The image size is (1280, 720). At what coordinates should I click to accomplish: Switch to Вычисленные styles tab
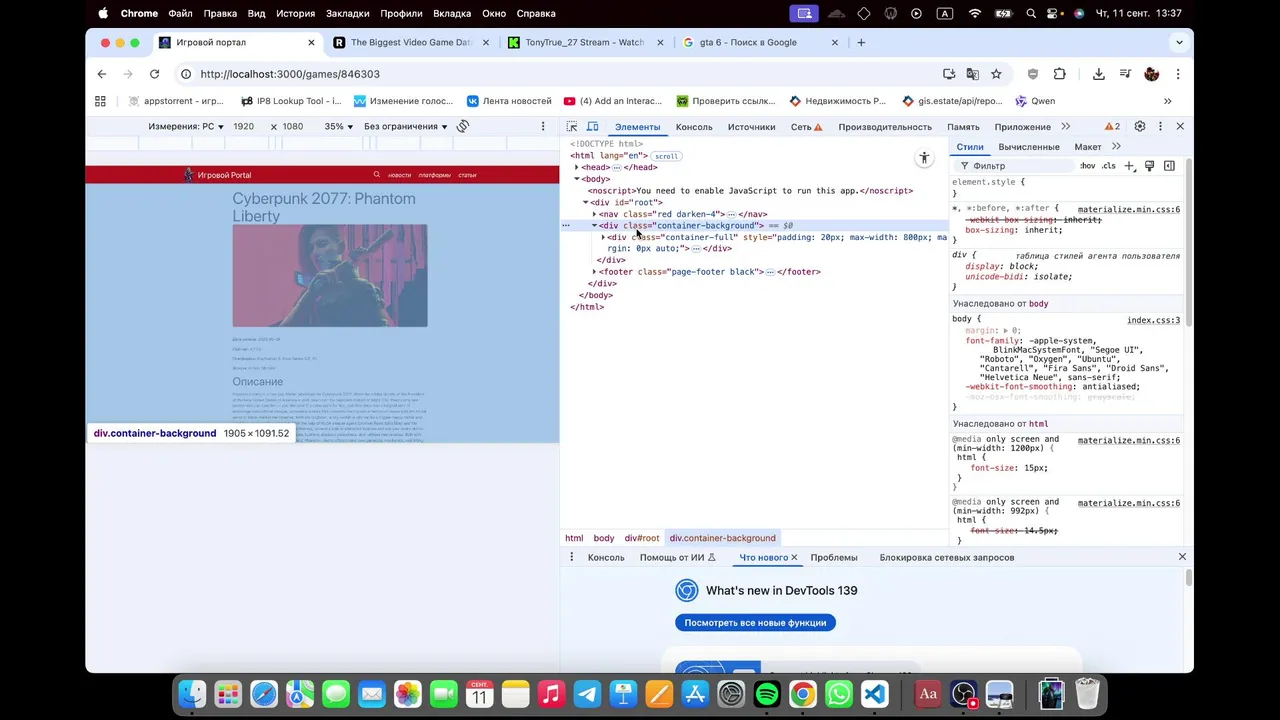1029,147
